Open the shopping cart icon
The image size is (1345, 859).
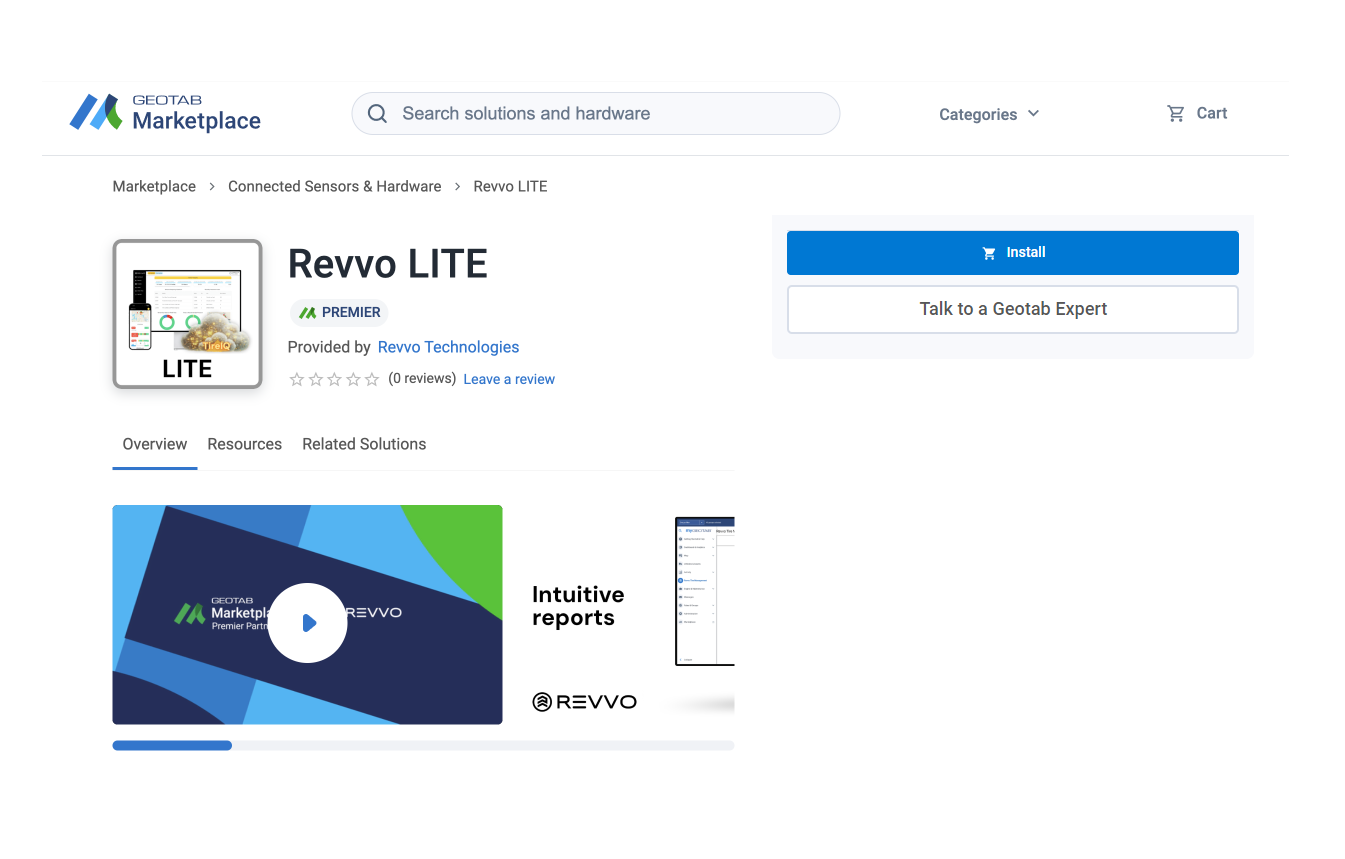point(1176,114)
